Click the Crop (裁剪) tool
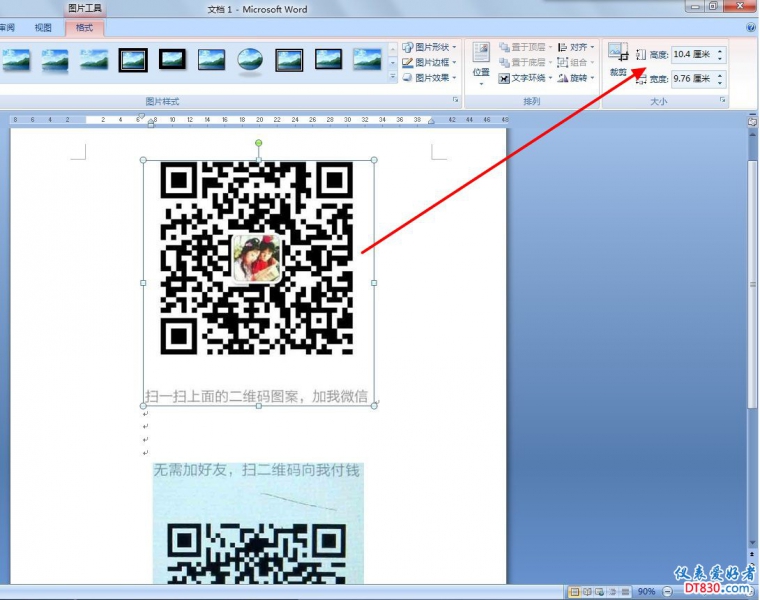The height and width of the screenshot is (600, 760). point(617,60)
